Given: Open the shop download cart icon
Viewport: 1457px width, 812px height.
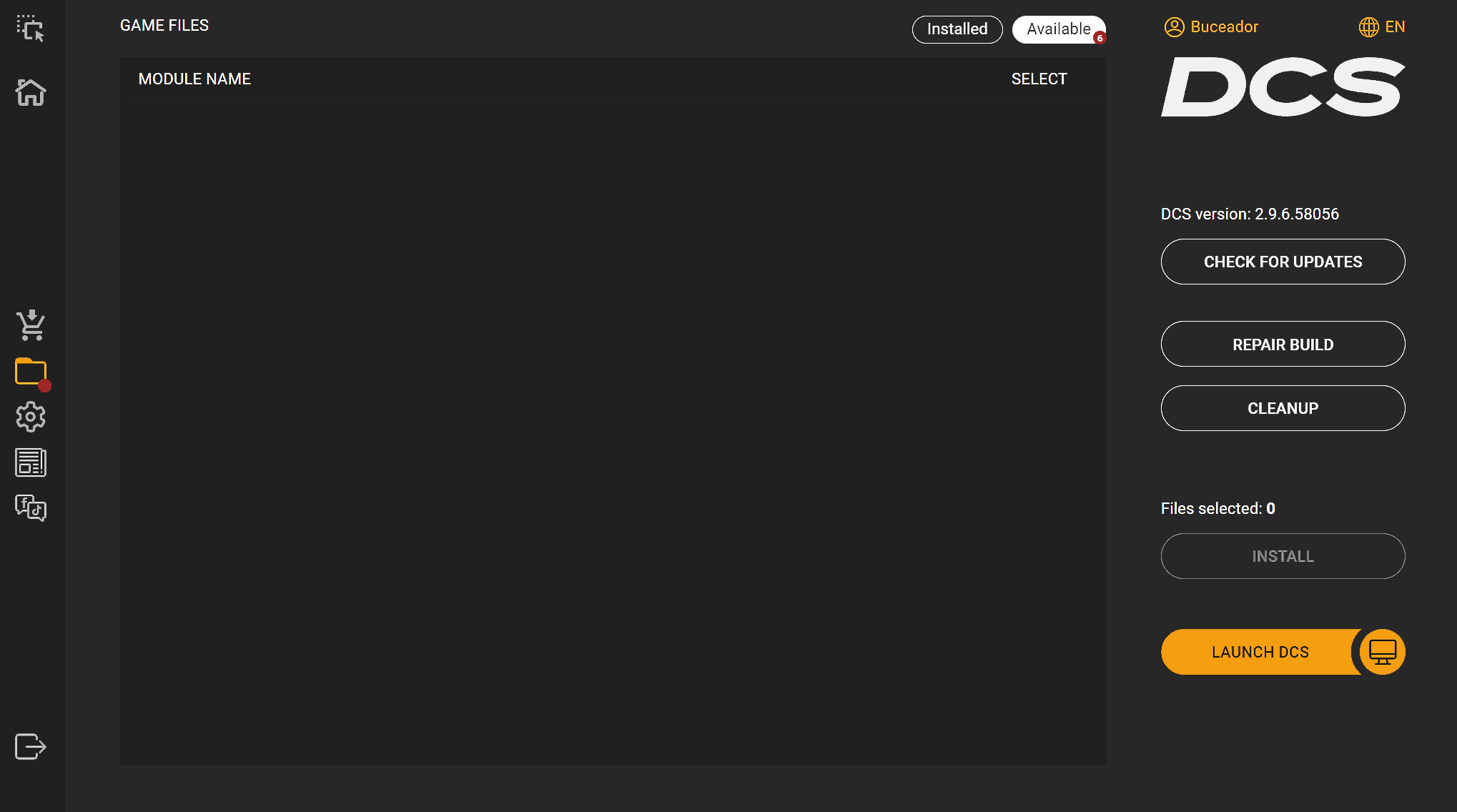Looking at the screenshot, I should (x=31, y=325).
